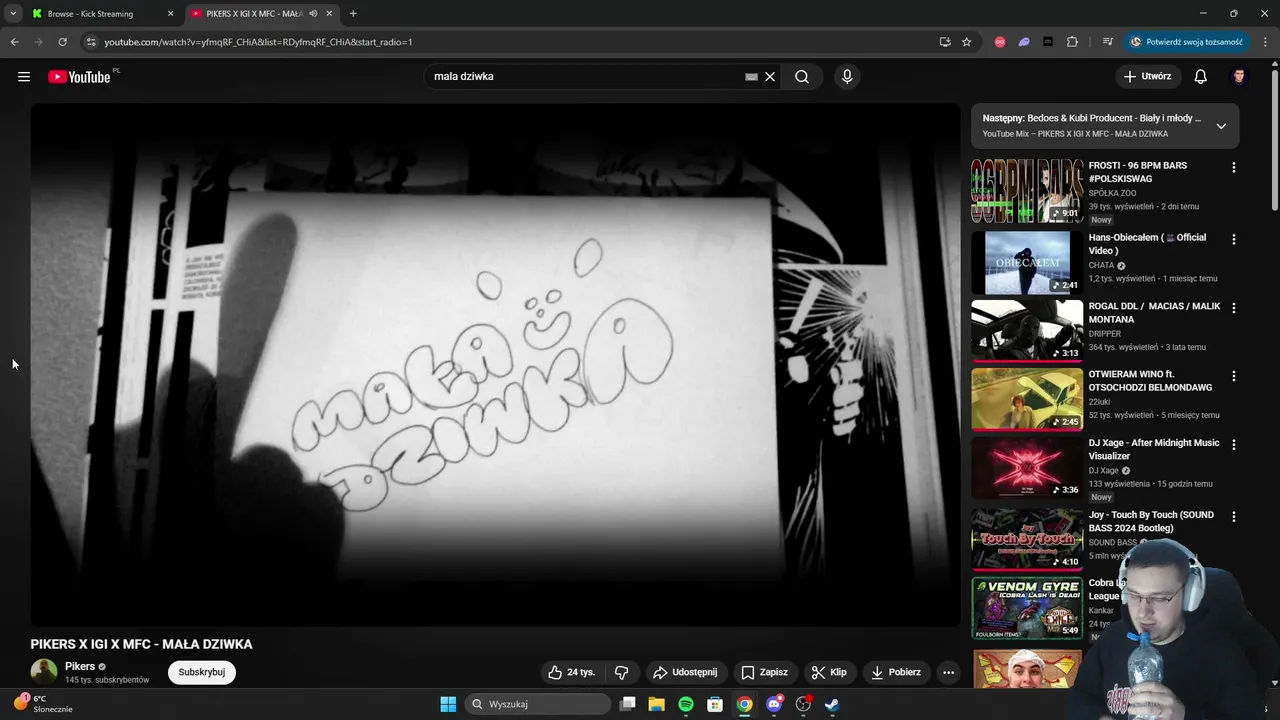This screenshot has height=720, width=1280.
Task: Open the tab search dropdown in Chrome
Action: 13,13
